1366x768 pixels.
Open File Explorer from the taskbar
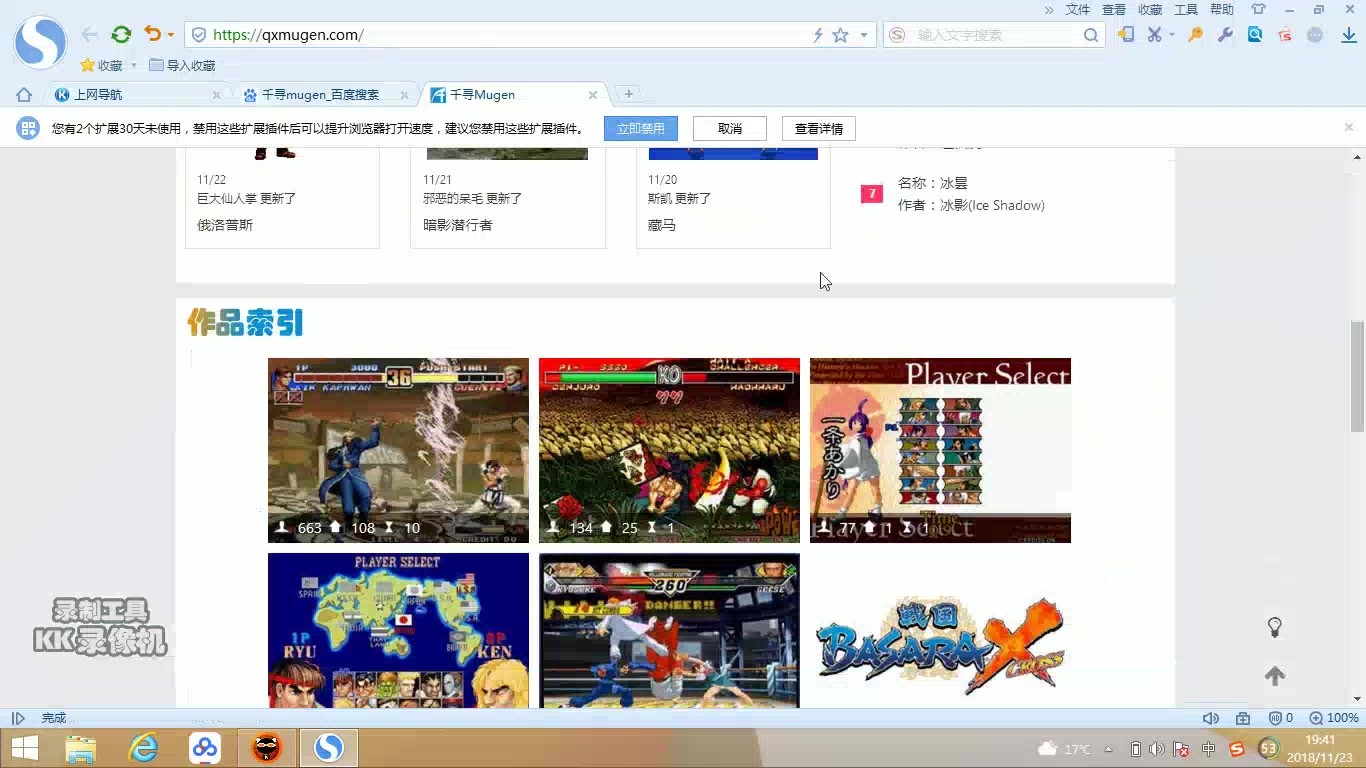[x=81, y=748]
